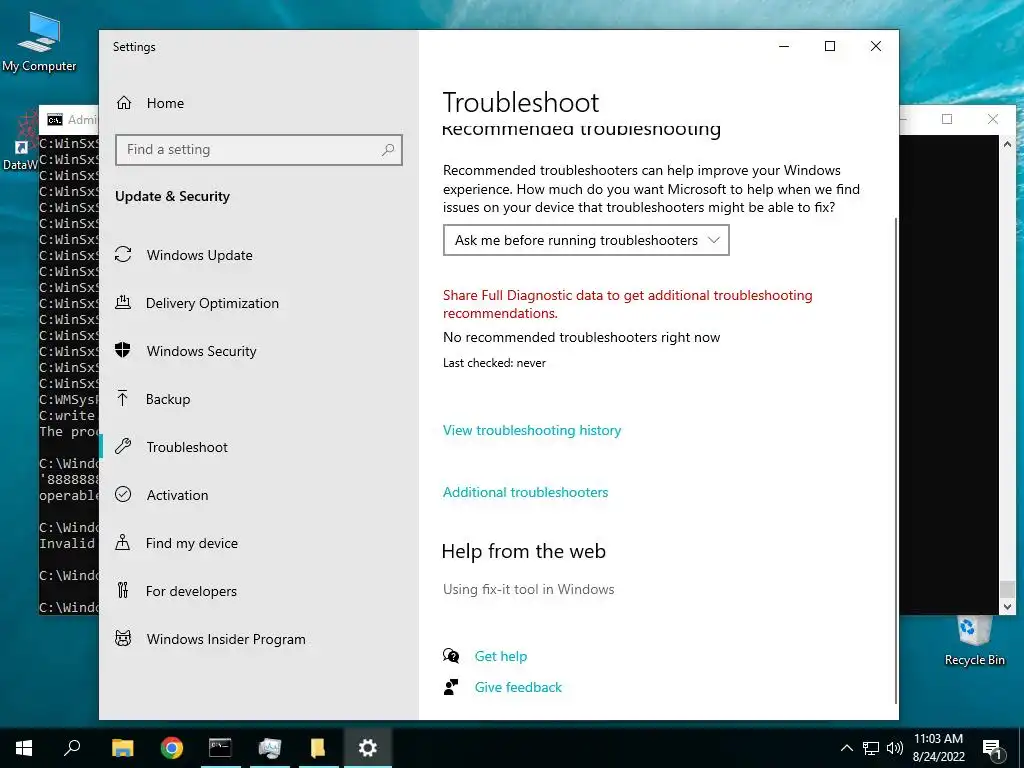Open Find my device page

(191, 543)
